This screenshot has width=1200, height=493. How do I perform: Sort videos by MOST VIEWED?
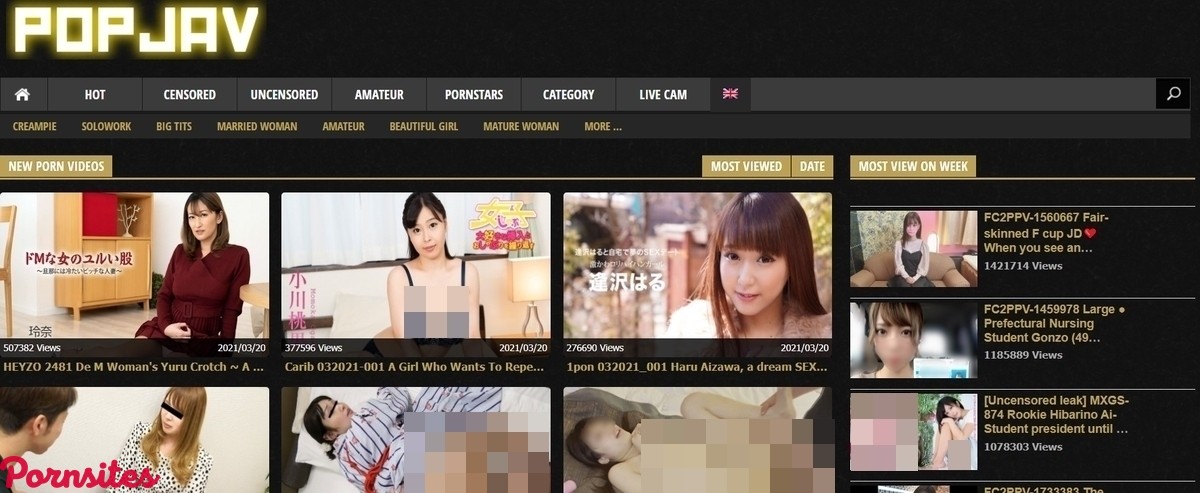pos(746,167)
